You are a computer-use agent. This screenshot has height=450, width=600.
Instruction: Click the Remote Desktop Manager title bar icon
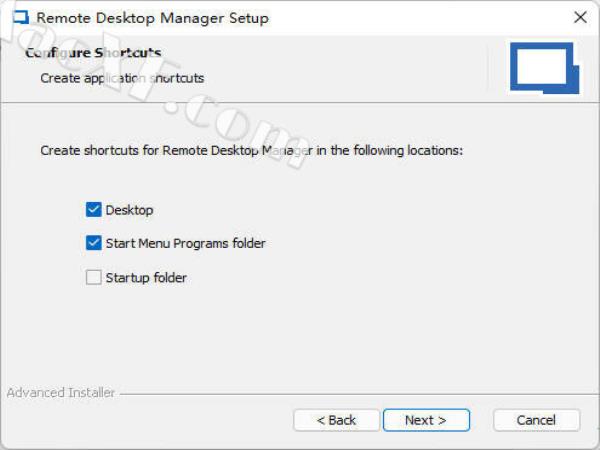[x=18, y=18]
